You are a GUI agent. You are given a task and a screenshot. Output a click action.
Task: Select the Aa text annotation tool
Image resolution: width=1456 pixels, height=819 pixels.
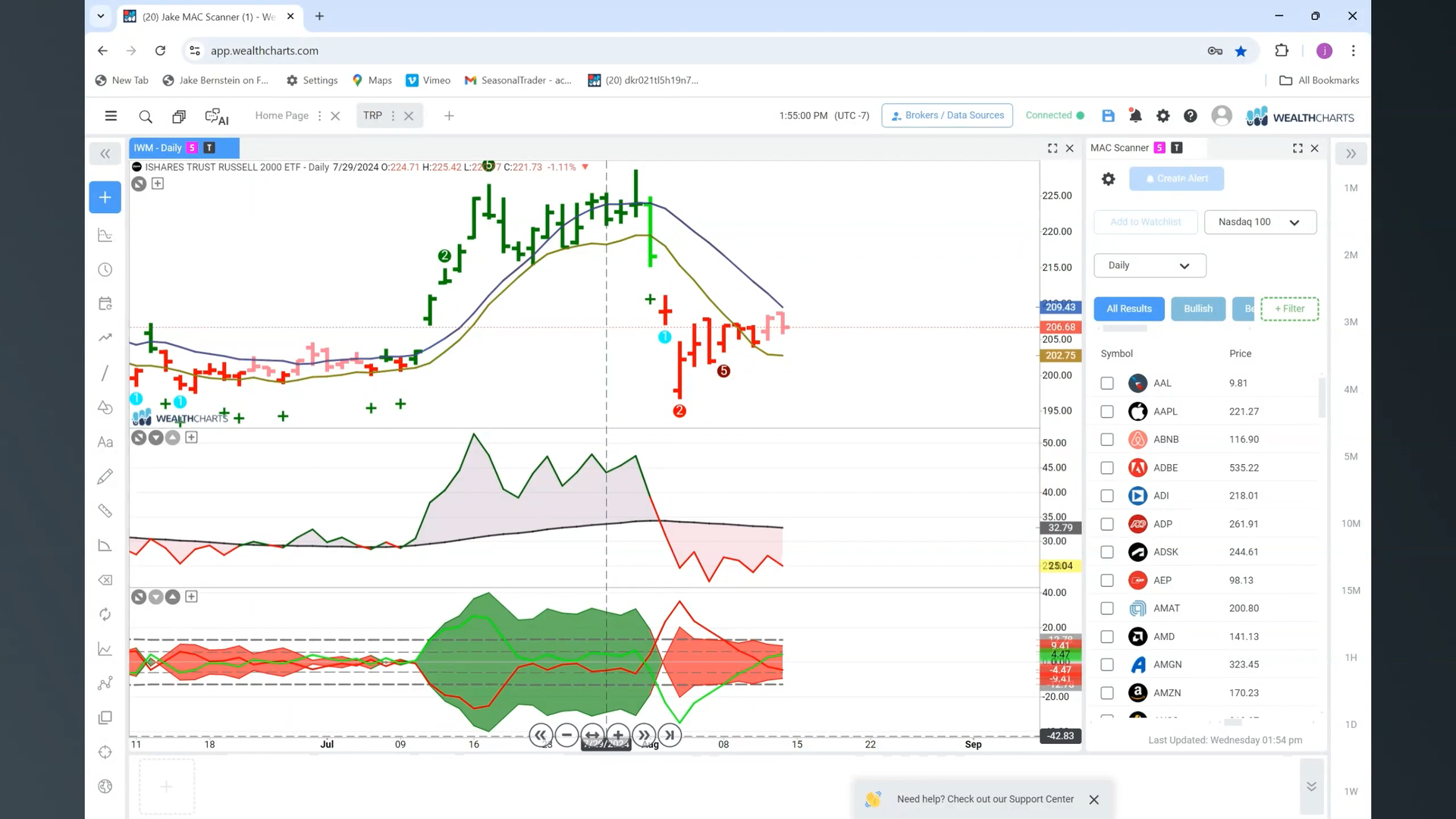click(x=105, y=442)
